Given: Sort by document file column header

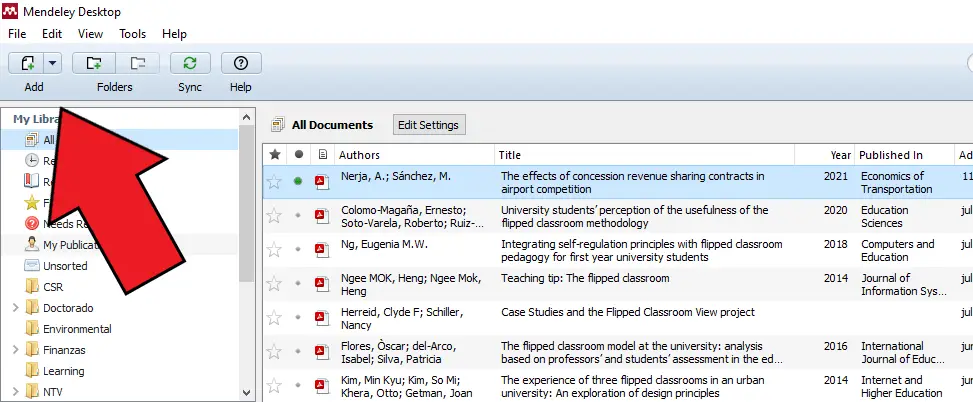Looking at the screenshot, I should (322, 155).
